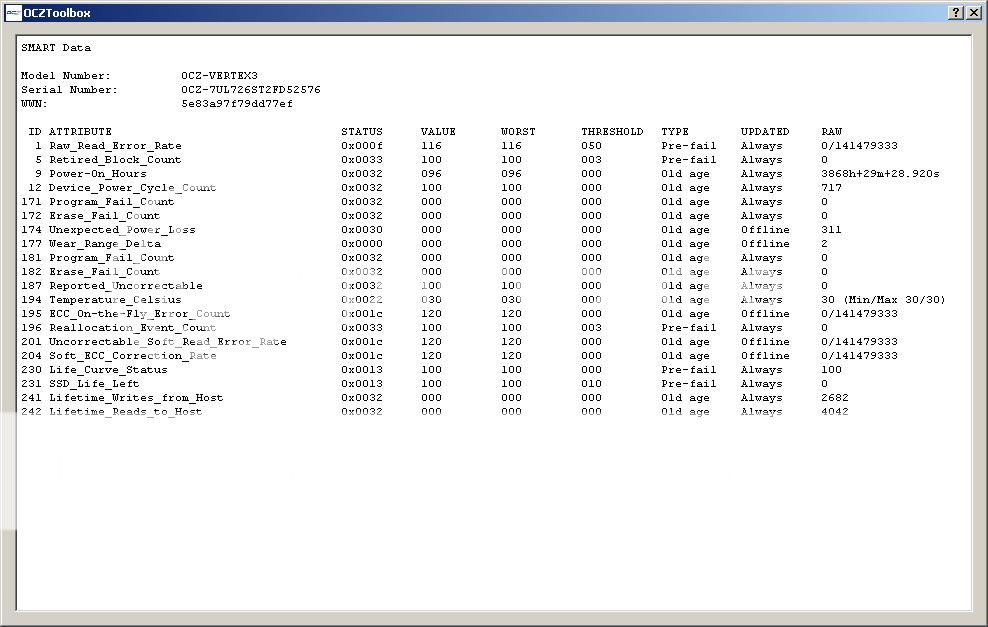Image resolution: width=988 pixels, height=627 pixels.
Task: Select the "Model Number:" label
Action: pos(66,76)
